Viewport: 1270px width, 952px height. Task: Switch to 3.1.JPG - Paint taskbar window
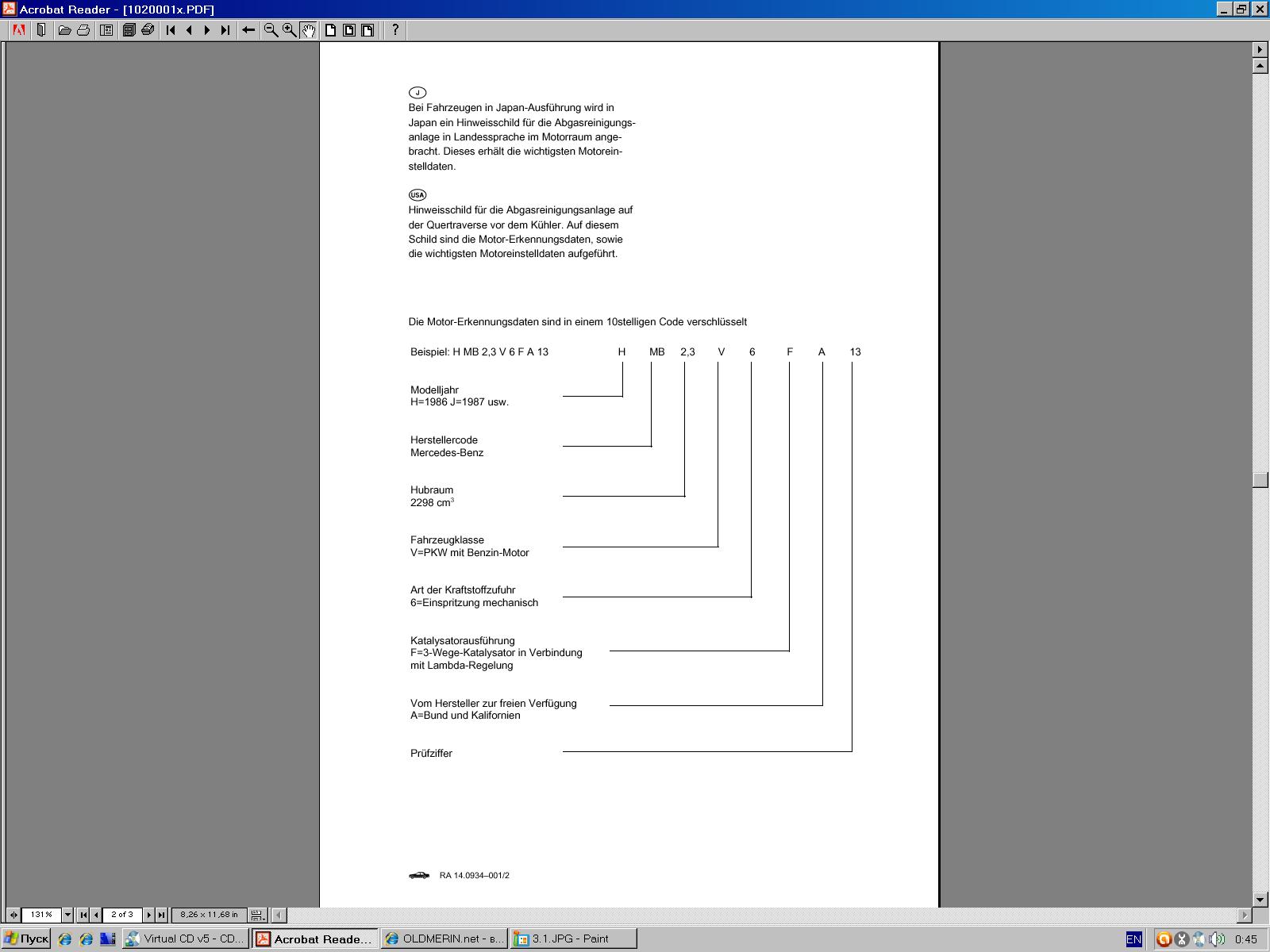pyautogui.click(x=574, y=939)
